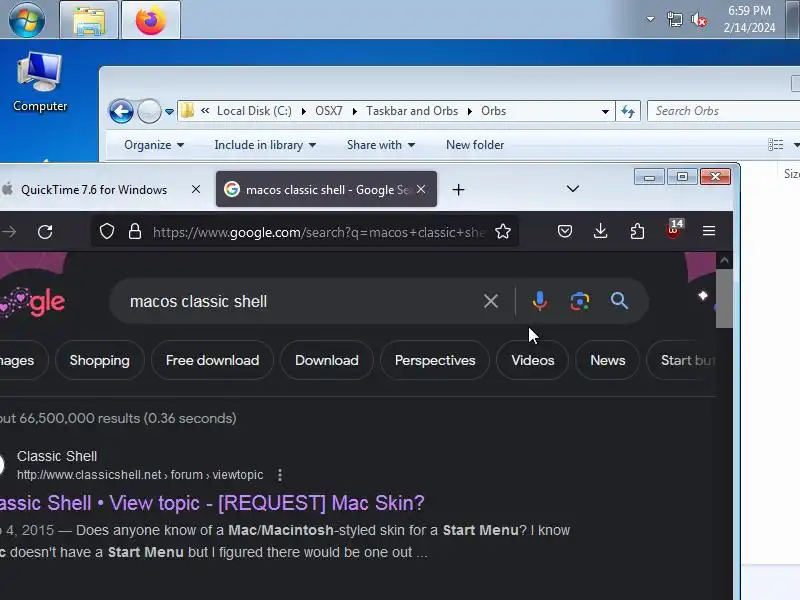
Task: Filter results by Shopping
Action: (x=99, y=360)
